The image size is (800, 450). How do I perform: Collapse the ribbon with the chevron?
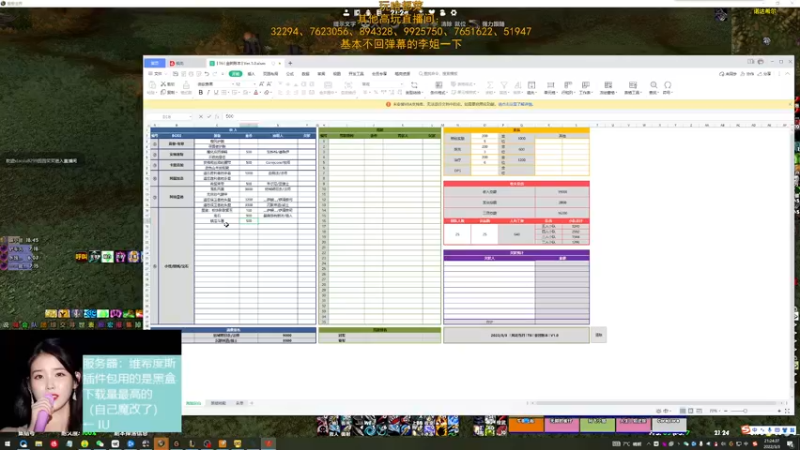point(788,74)
